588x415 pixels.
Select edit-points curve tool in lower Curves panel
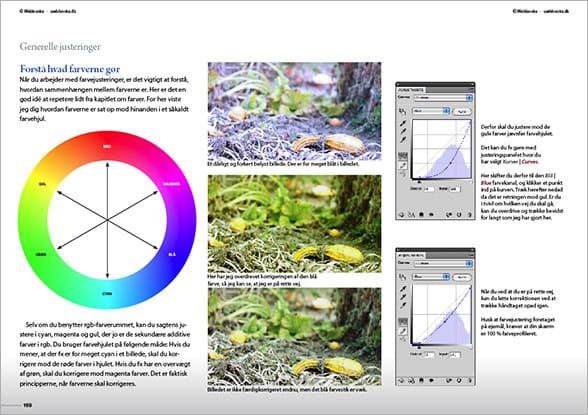[403, 322]
